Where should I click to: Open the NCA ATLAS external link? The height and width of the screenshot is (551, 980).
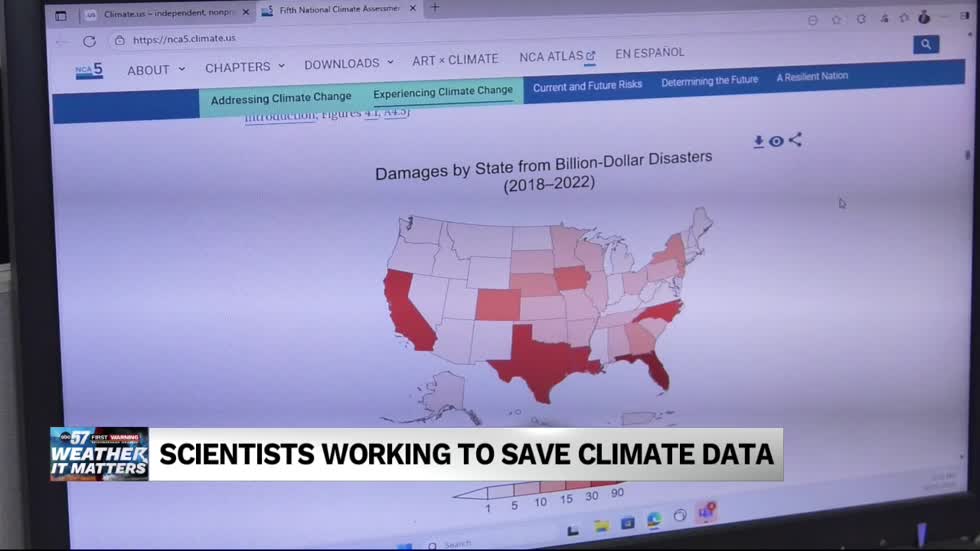point(557,57)
